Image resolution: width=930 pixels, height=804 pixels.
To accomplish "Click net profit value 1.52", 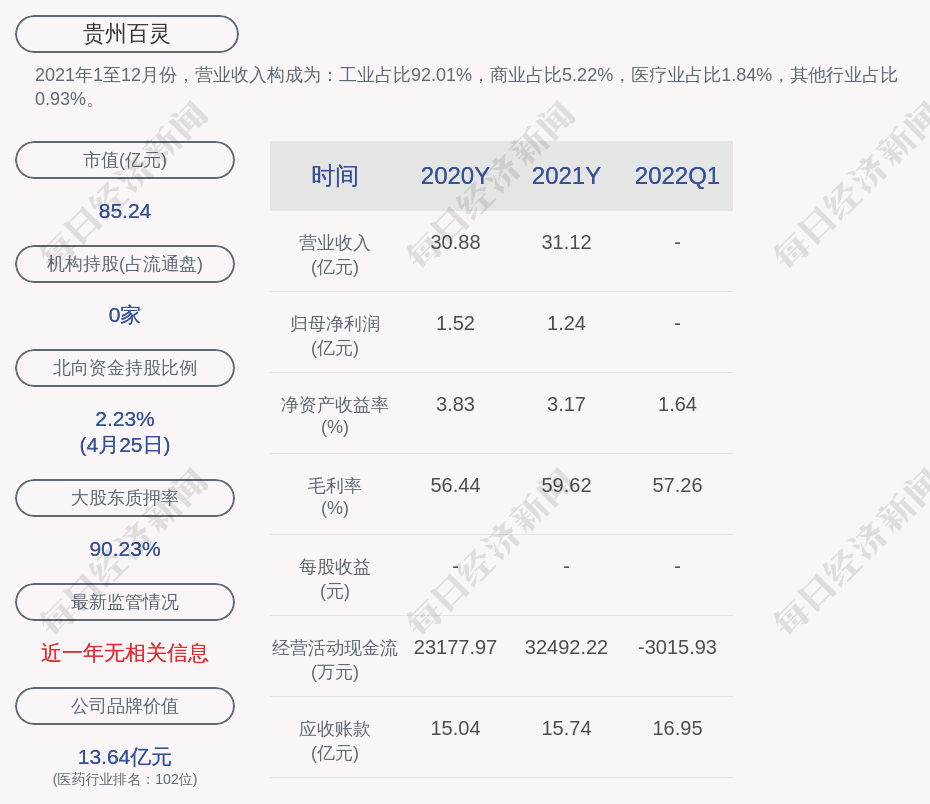I will (x=455, y=324).
